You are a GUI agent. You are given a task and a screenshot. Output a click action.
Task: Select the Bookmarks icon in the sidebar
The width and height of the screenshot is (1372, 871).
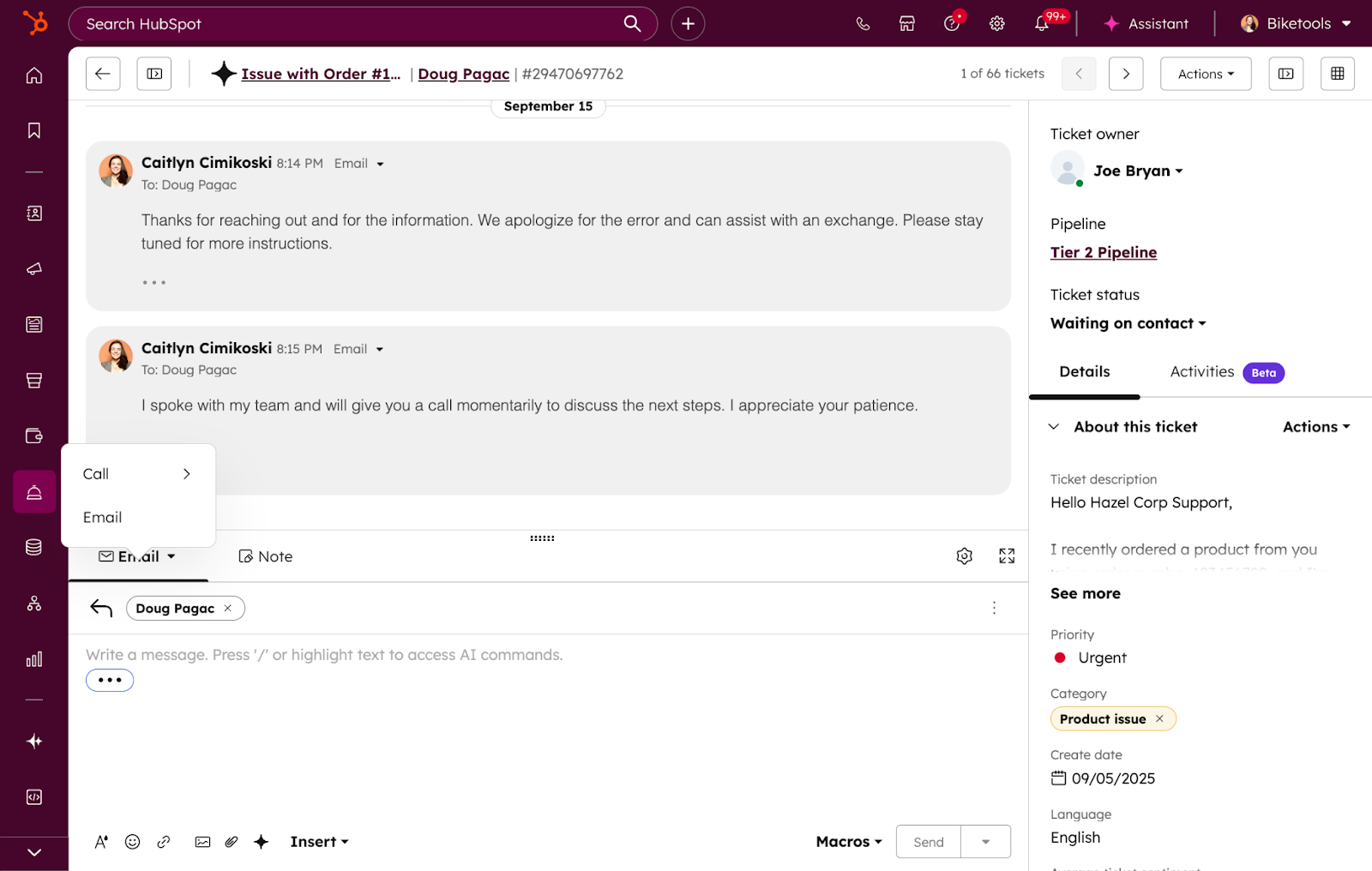[x=33, y=130]
